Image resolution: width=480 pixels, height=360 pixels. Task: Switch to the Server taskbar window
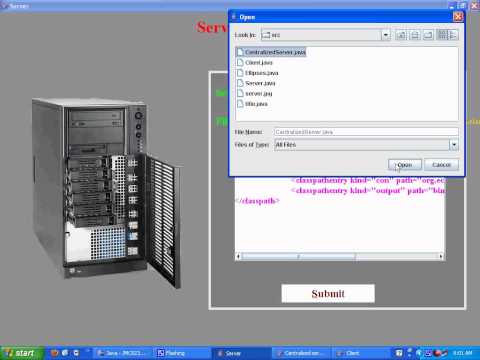(241, 353)
